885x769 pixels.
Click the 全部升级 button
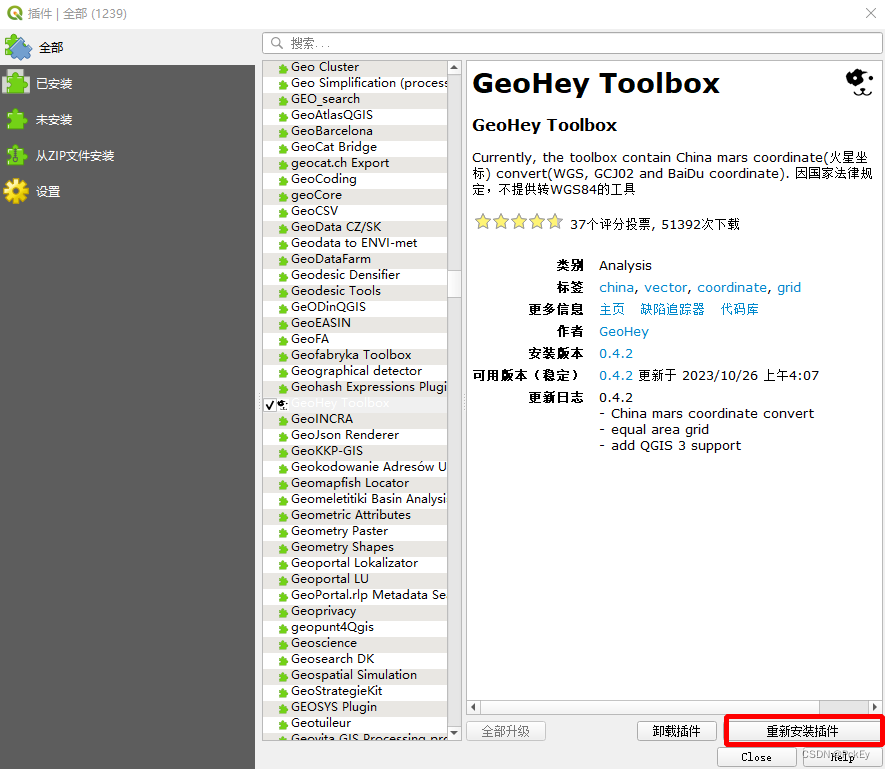point(506,731)
